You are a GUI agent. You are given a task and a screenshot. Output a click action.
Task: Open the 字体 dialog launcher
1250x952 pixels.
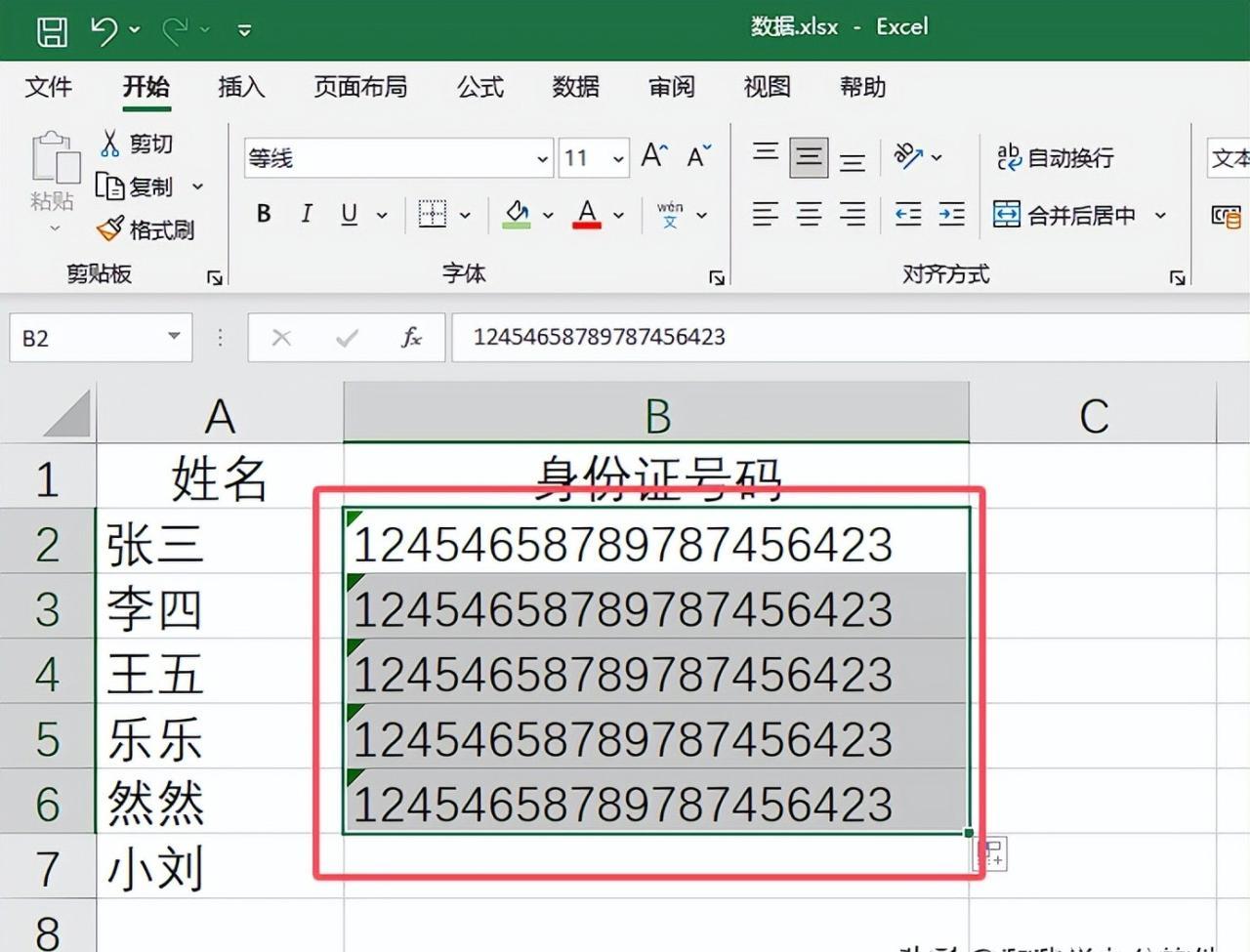pos(717,278)
